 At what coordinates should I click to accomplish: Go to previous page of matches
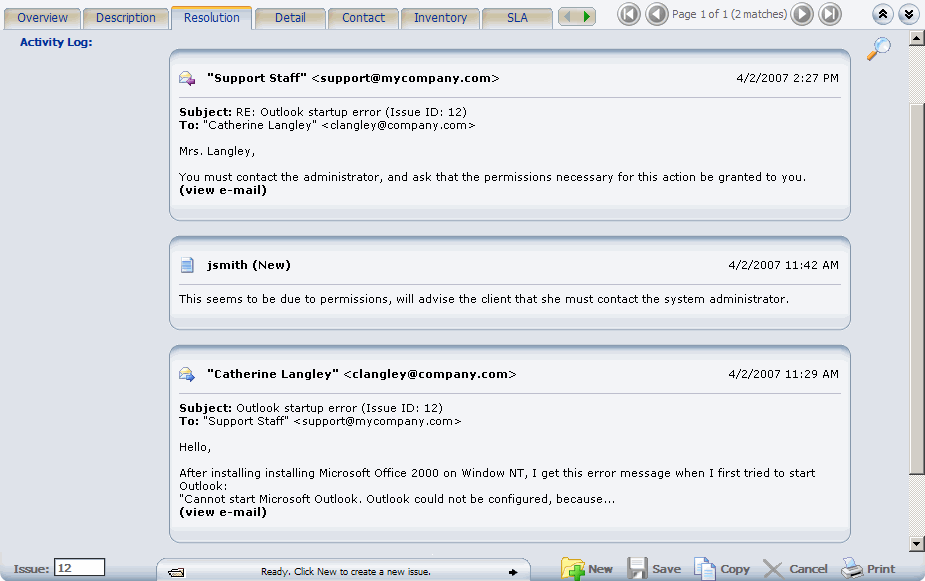657,14
